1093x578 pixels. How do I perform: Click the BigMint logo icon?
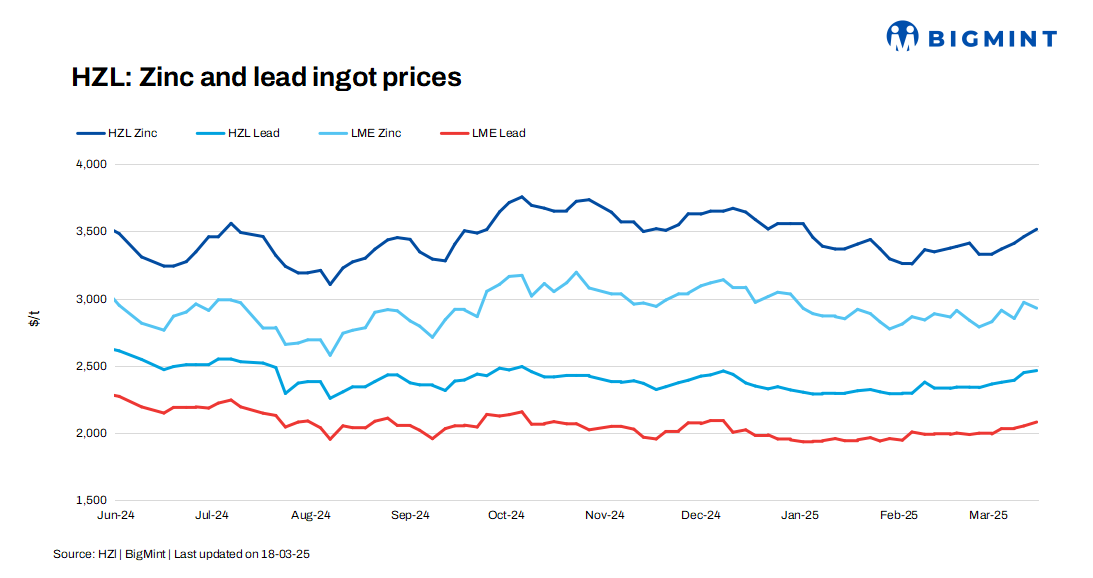pos(902,37)
